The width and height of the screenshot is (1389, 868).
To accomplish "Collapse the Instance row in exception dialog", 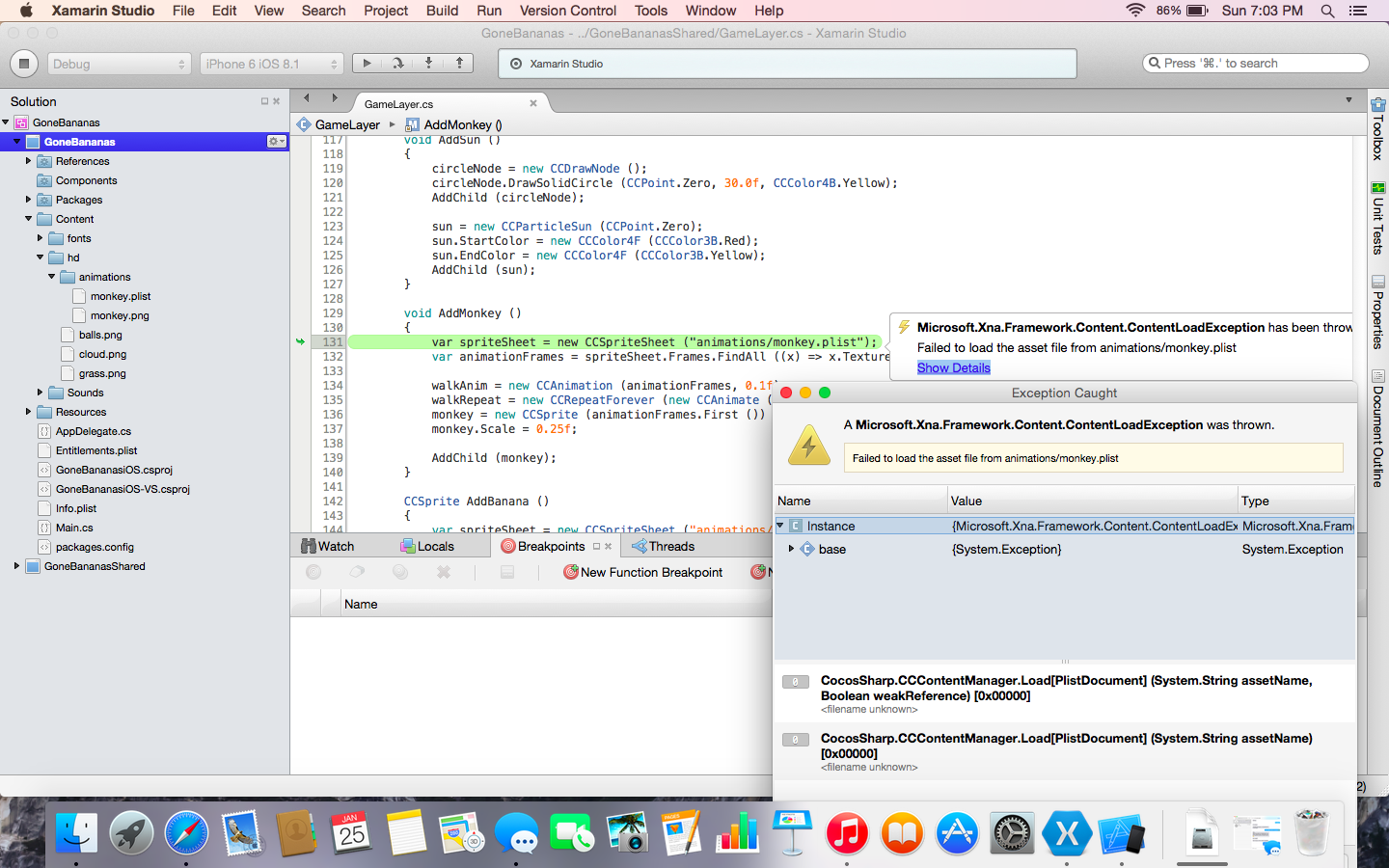I will coord(780,526).
